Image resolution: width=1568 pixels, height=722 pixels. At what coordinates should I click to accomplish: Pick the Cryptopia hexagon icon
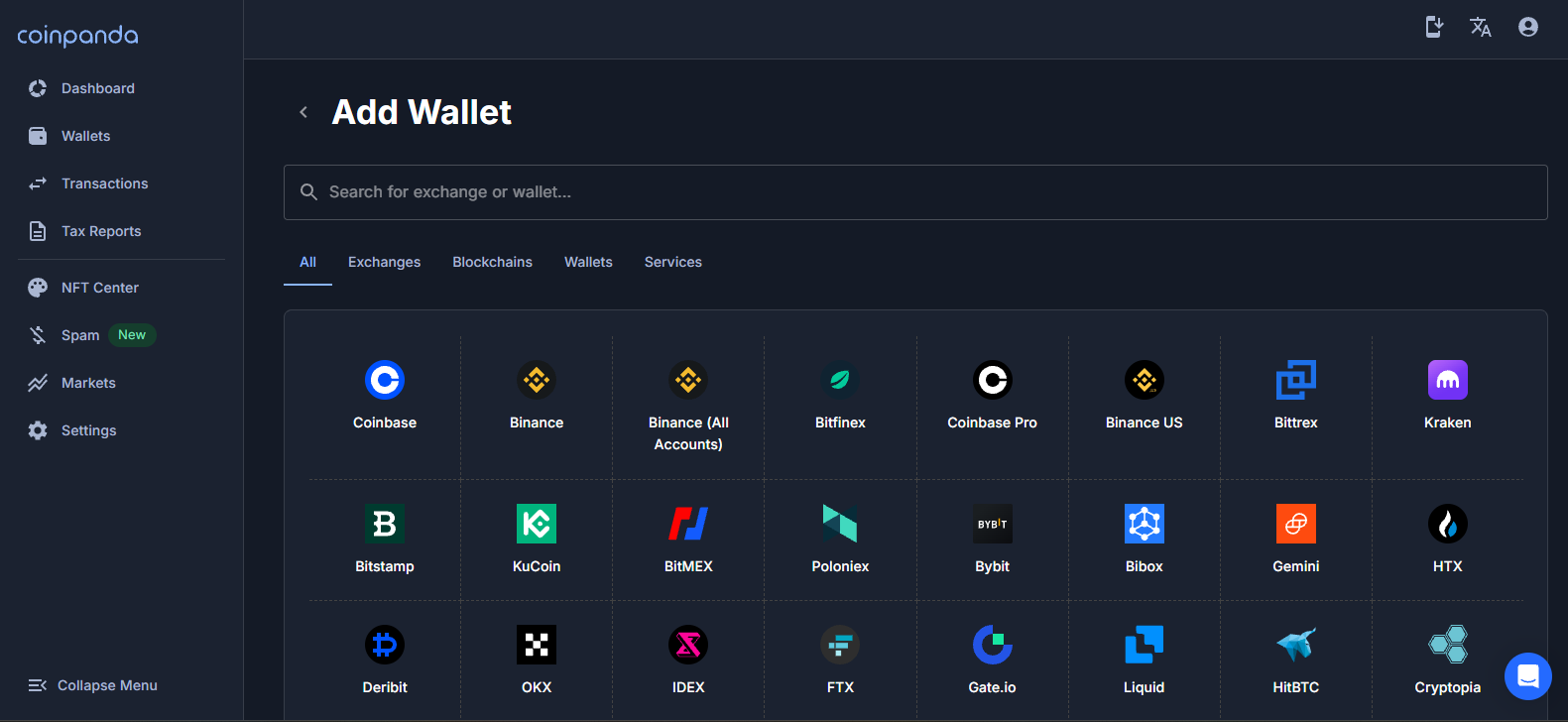tap(1448, 645)
